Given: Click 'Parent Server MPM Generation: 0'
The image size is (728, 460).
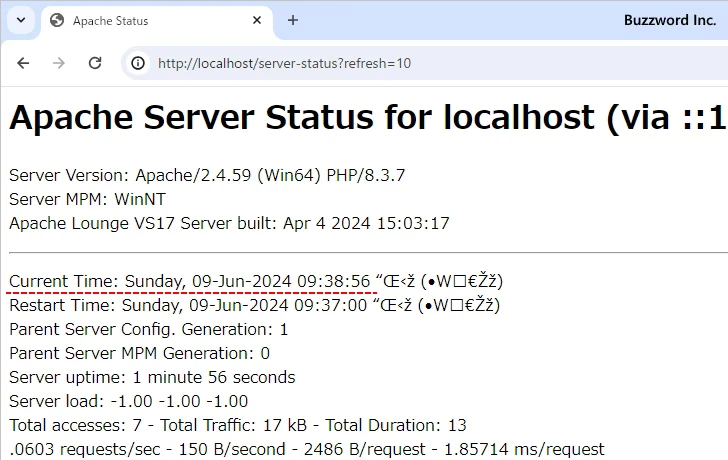Looking at the screenshot, I should tap(139, 354).
